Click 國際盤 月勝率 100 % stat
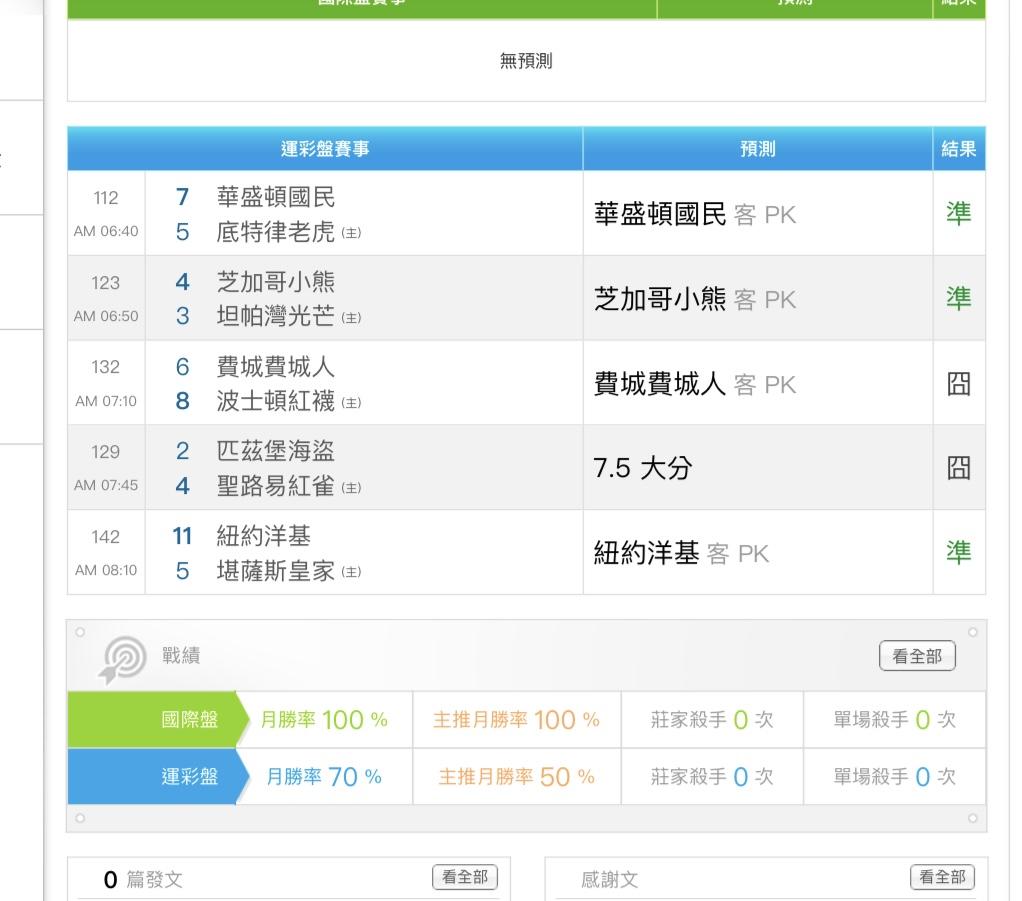The height and width of the screenshot is (901, 1022). pyautogui.click(x=324, y=720)
